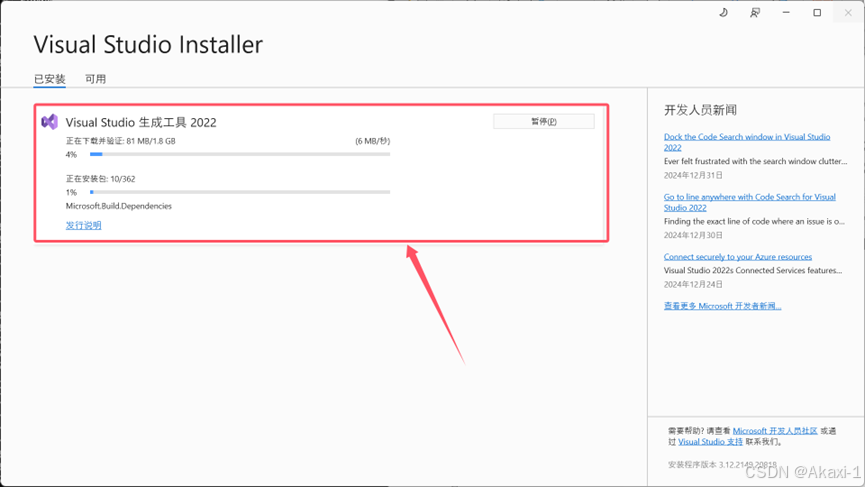865x487 pixels.
Task: Open 'Dock the Code Search window' article
Action: coord(747,142)
